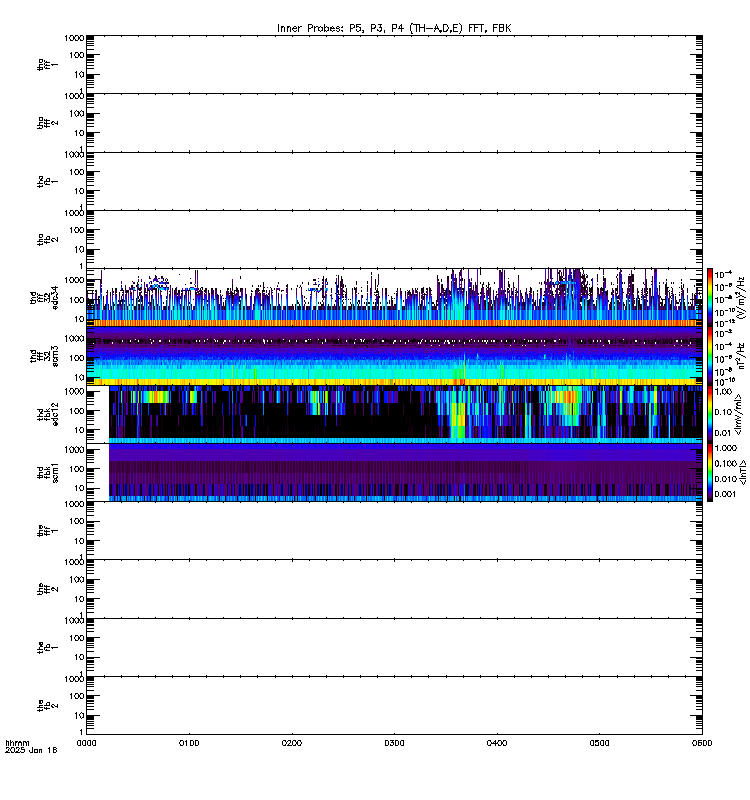Click the 0200 time axis label
This screenshot has height=800, width=750.
coord(291,743)
